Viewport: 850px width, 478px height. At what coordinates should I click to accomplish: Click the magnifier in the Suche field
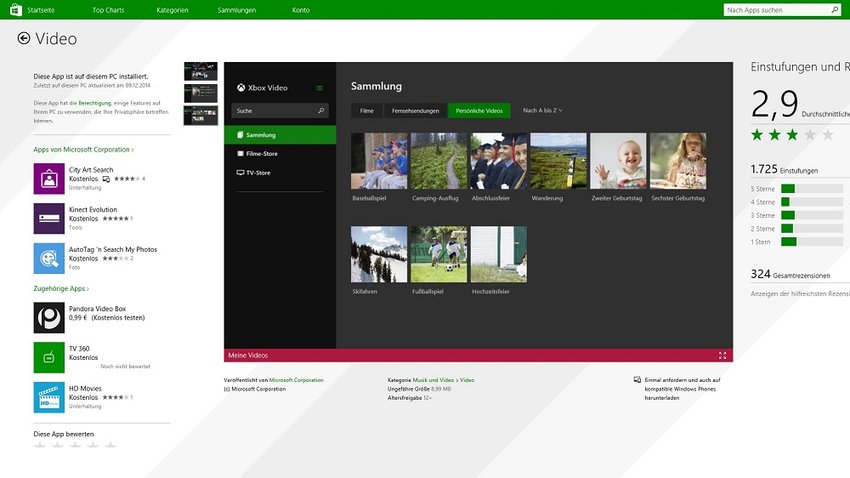321,111
